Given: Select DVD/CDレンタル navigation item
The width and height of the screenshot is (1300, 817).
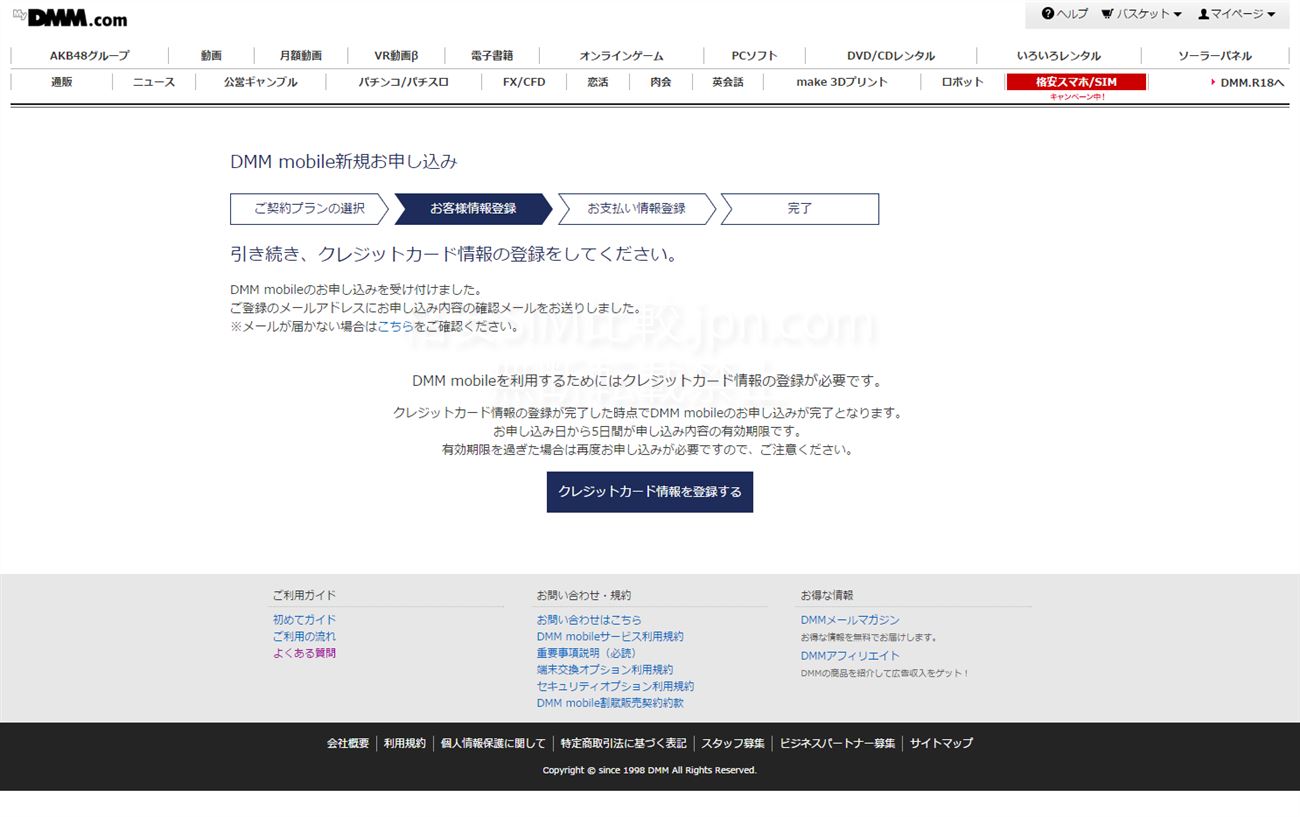Looking at the screenshot, I should coord(891,56).
